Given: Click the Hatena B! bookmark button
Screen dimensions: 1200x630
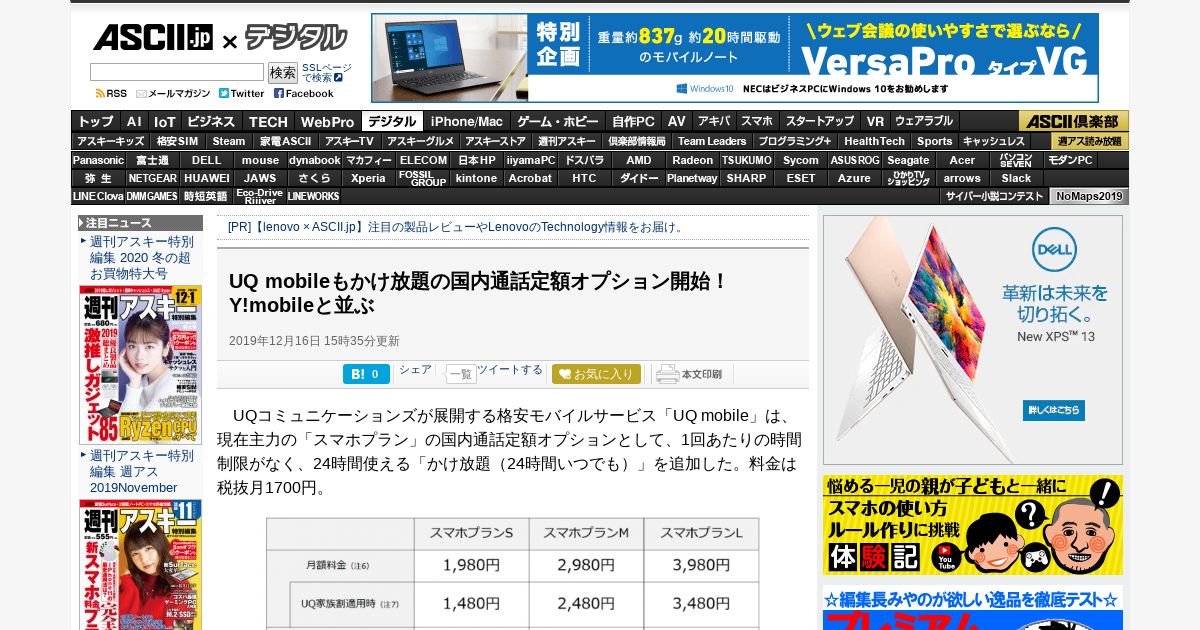Looking at the screenshot, I should (x=366, y=374).
